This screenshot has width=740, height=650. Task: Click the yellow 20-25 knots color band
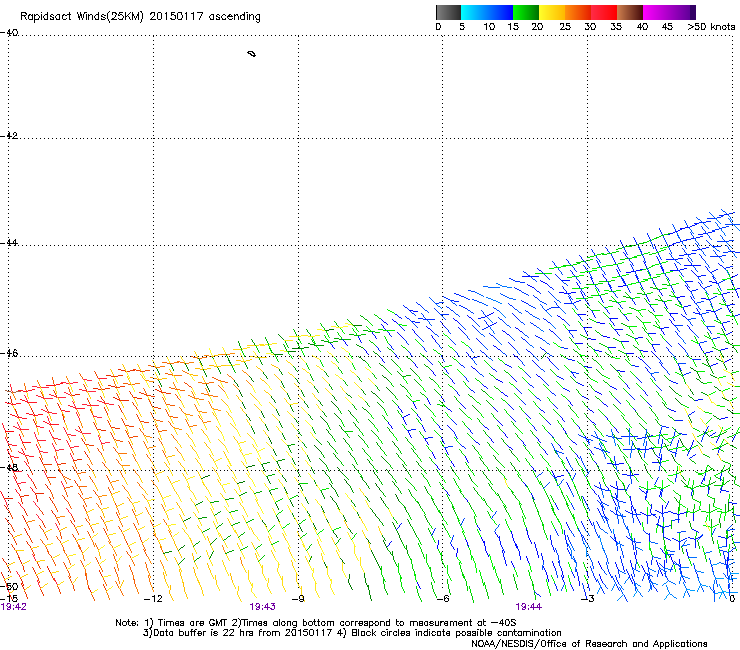point(552,12)
